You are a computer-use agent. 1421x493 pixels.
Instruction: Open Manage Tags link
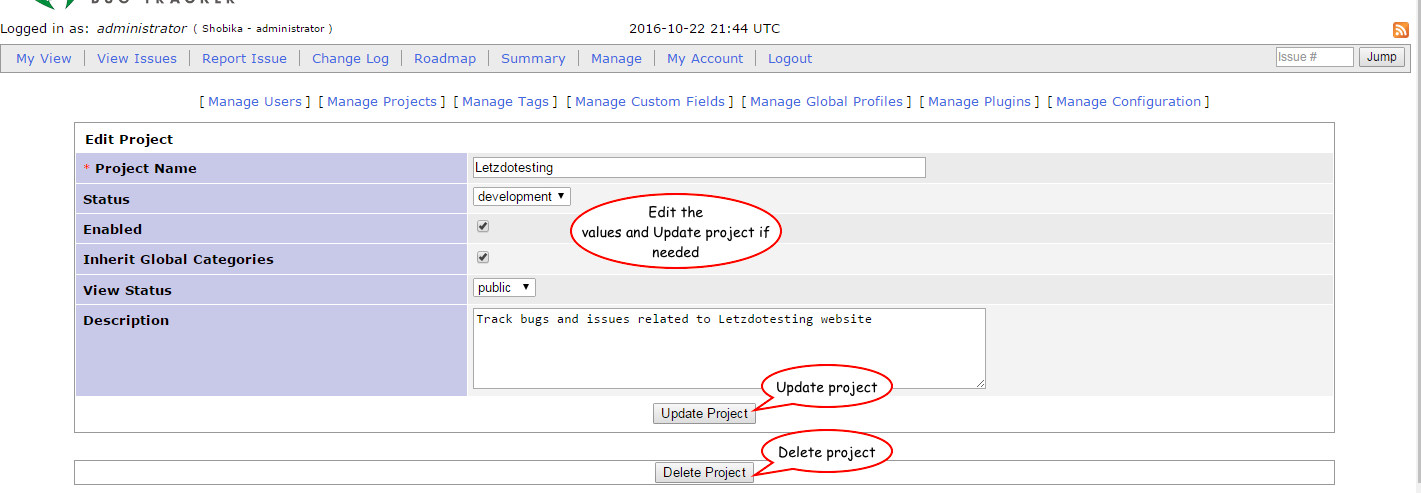click(505, 101)
